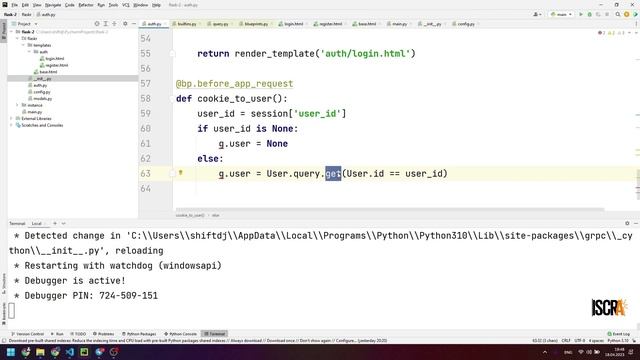Screen dimensions: 640x360
Task: Toggle the Project tool window stripe button
Action: click(x=4, y=31)
